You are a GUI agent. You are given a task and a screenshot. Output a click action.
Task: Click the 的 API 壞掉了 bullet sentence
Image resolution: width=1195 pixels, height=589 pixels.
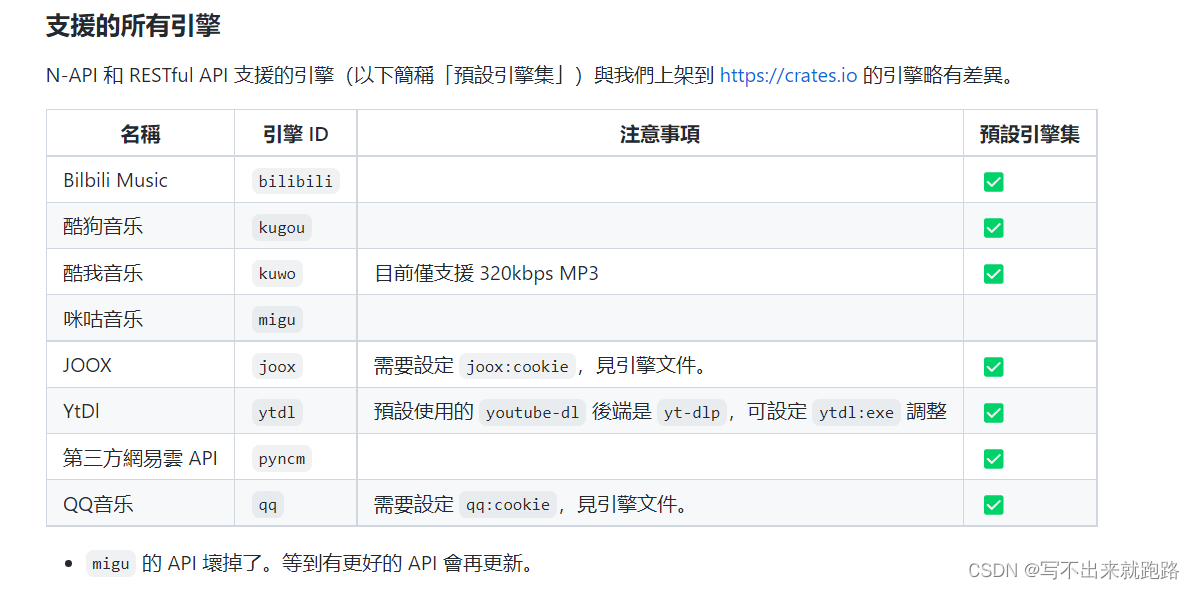337,564
